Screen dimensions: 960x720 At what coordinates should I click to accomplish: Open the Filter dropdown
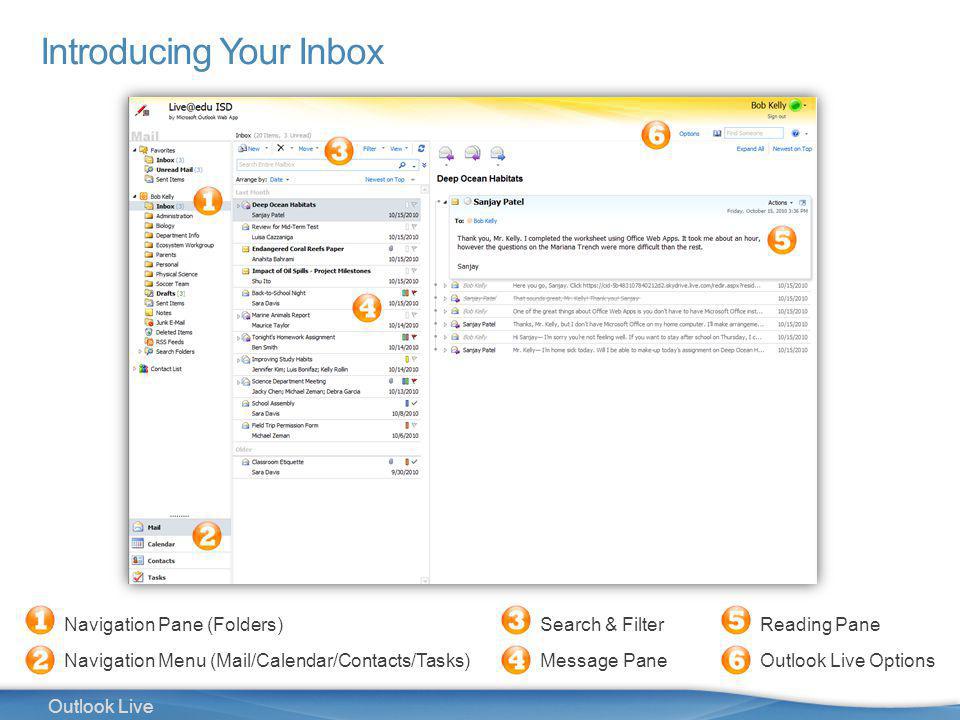click(x=373, y=148)
